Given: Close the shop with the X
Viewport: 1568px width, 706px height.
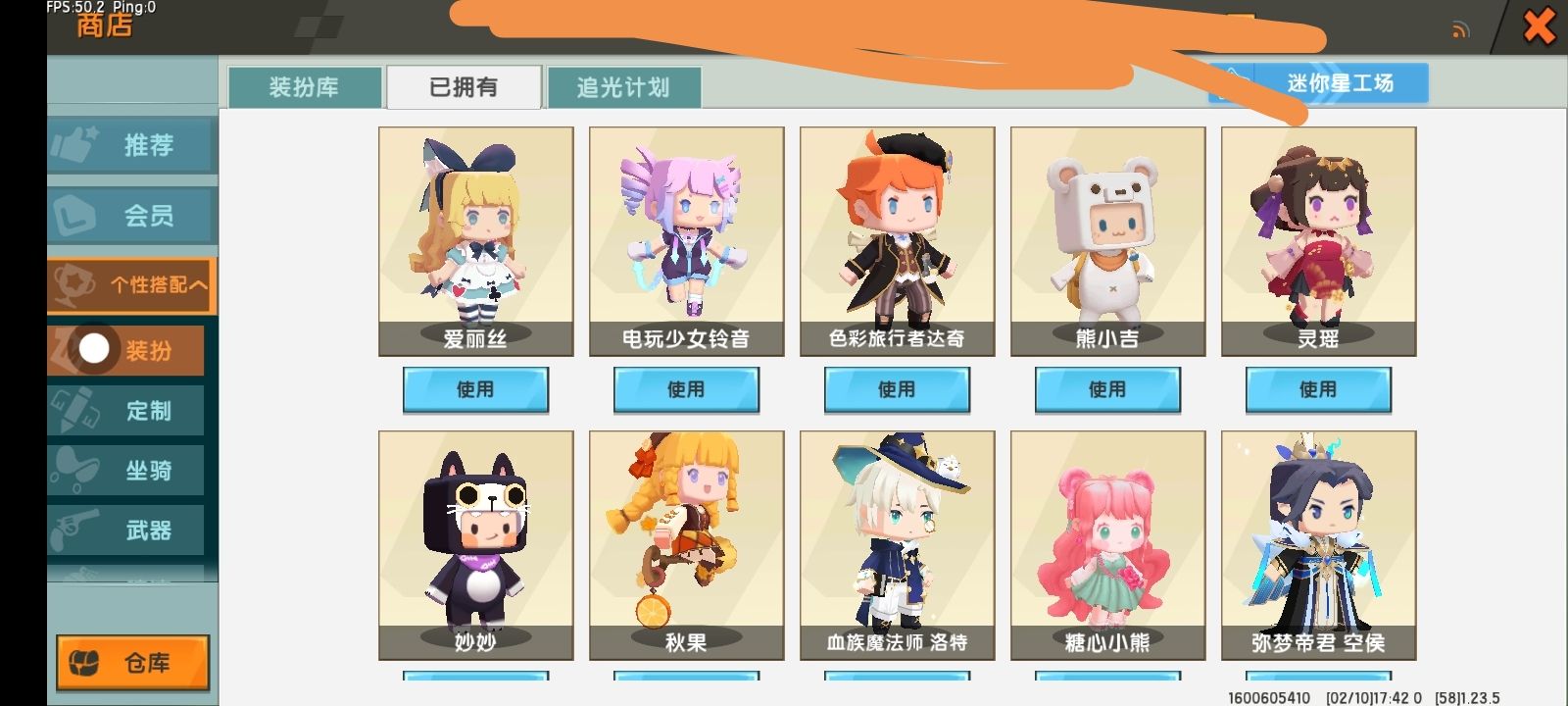Looking at the screenshot, I should point(1539,26).
